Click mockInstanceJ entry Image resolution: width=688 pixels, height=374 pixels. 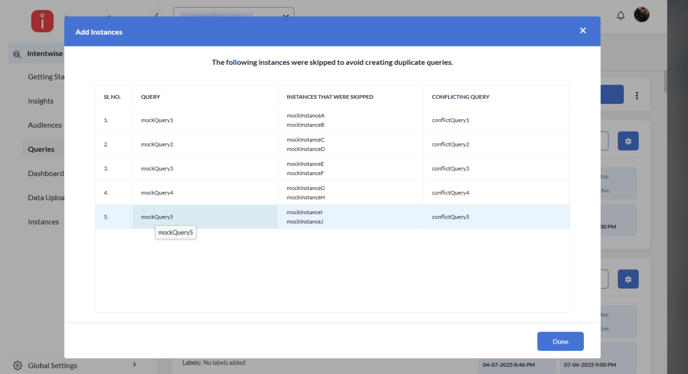[x=305, y=222]
